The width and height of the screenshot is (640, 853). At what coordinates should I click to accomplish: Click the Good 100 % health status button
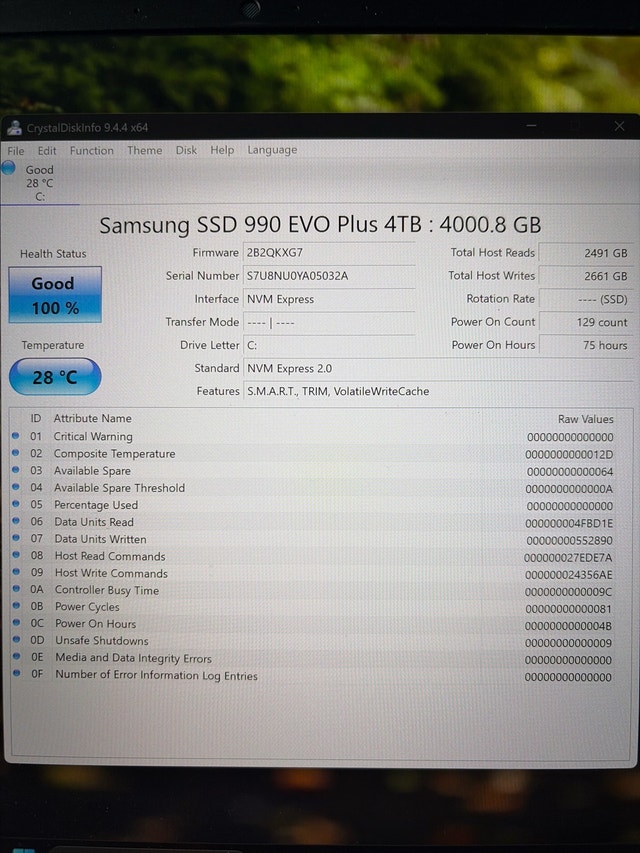click(55, 295)
